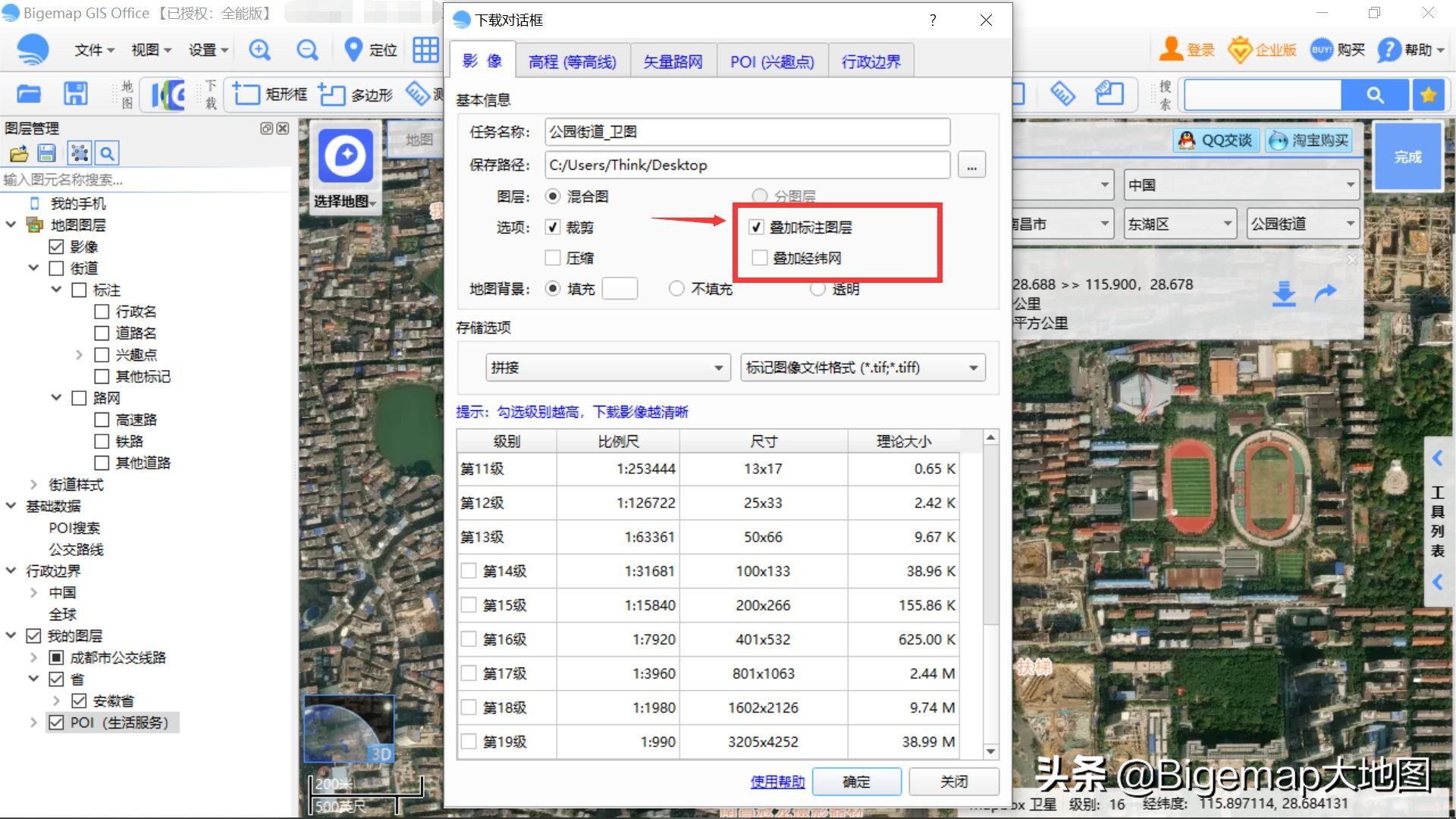Click the save file icon on the toolbar
The height and width of the screenshot is (819, 1456).
coord(75,93)
